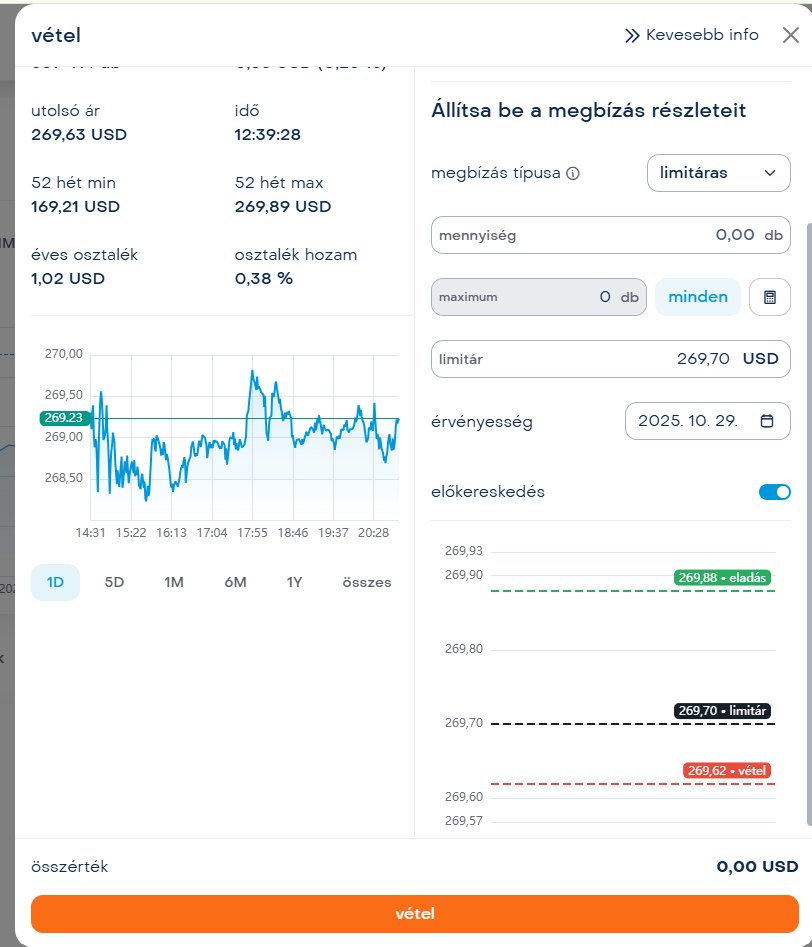This screenshot has width=812, height=947.
Task: Click the limitár price input field
Action: (610, 359)
